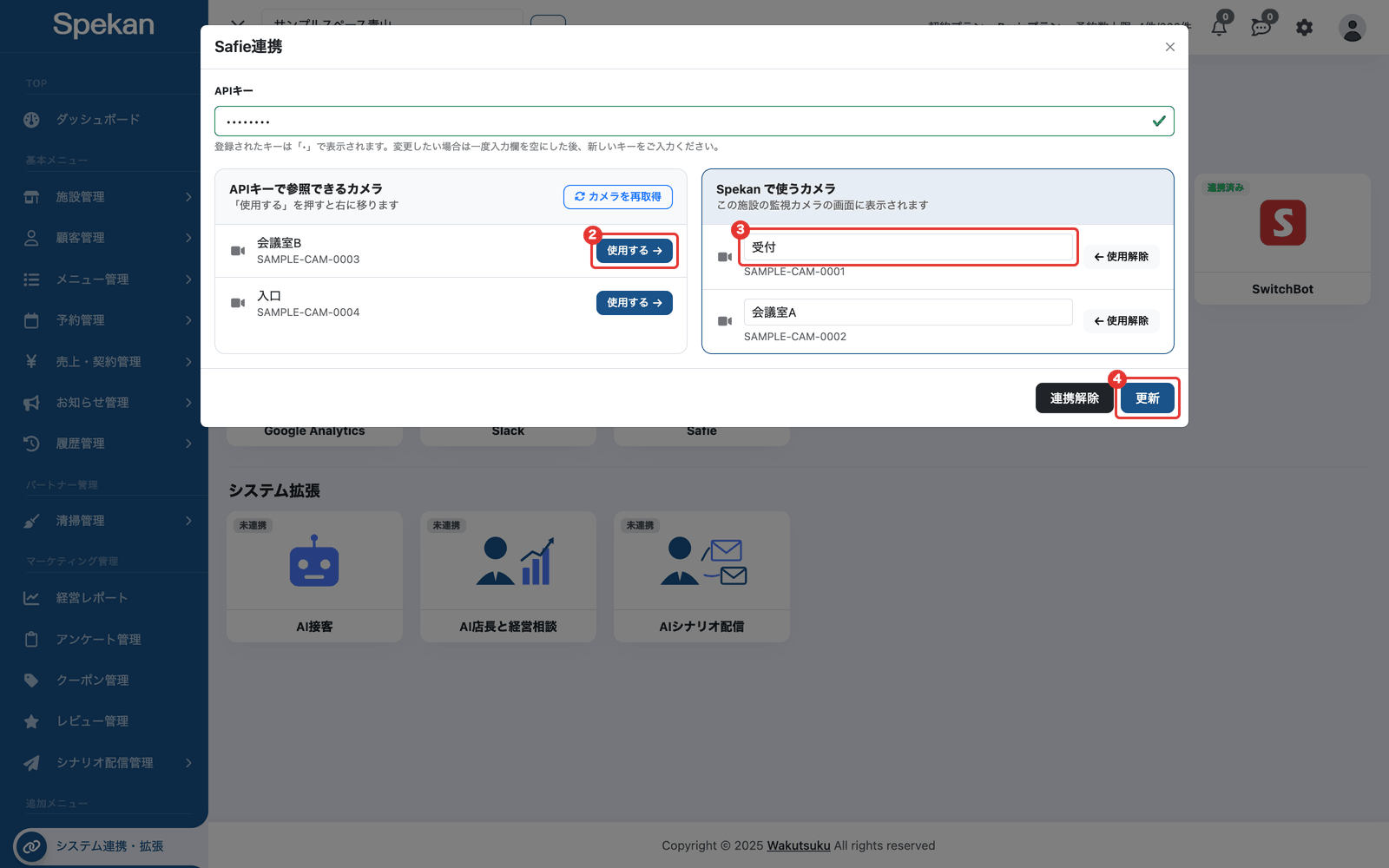Click the アンケート管理 clipboard icon
This screenshot has width=1389, height=868.
coord(31,640)
